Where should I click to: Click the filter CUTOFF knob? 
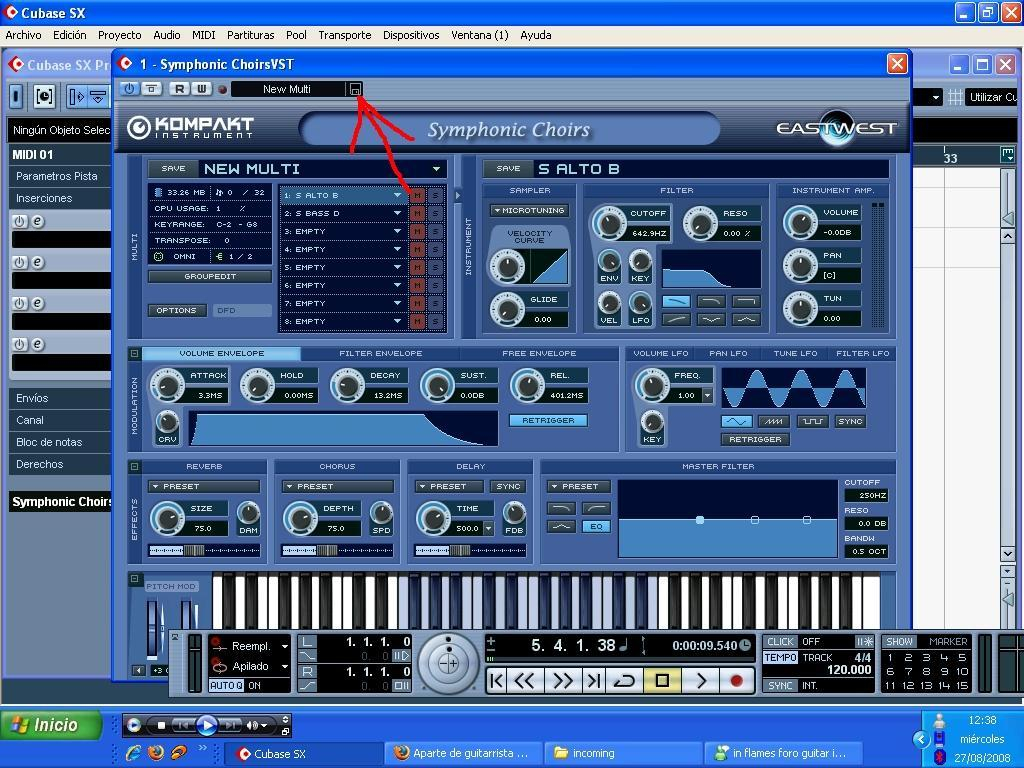(609, 223)
